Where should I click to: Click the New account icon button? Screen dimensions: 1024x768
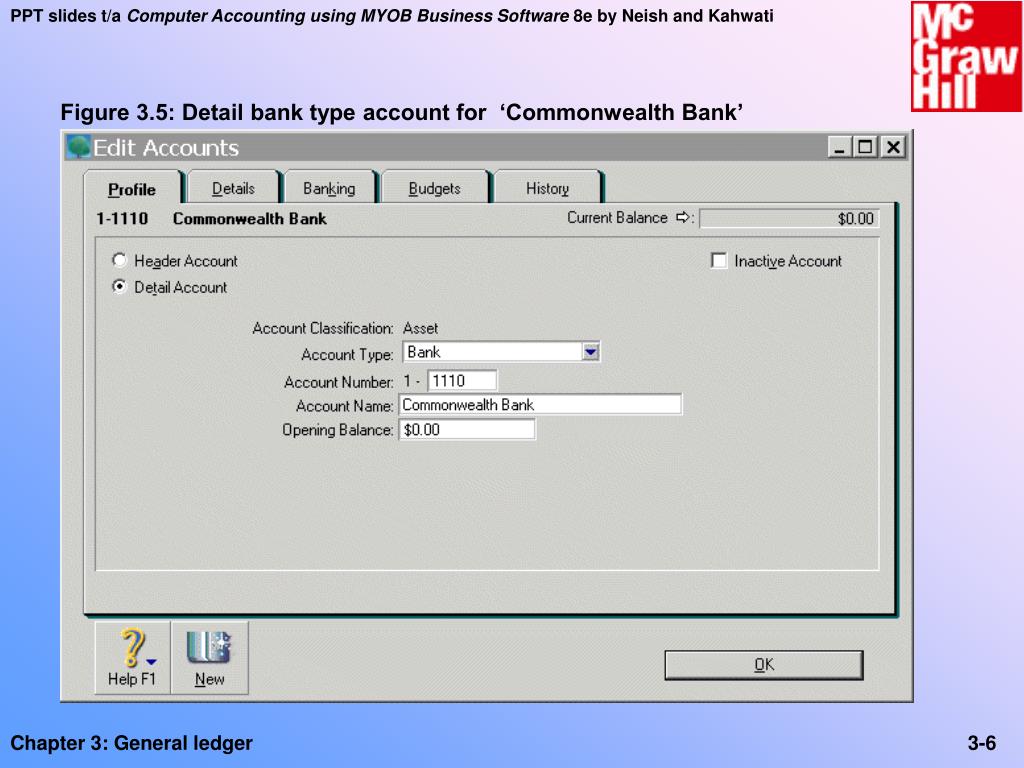point(209,658)
